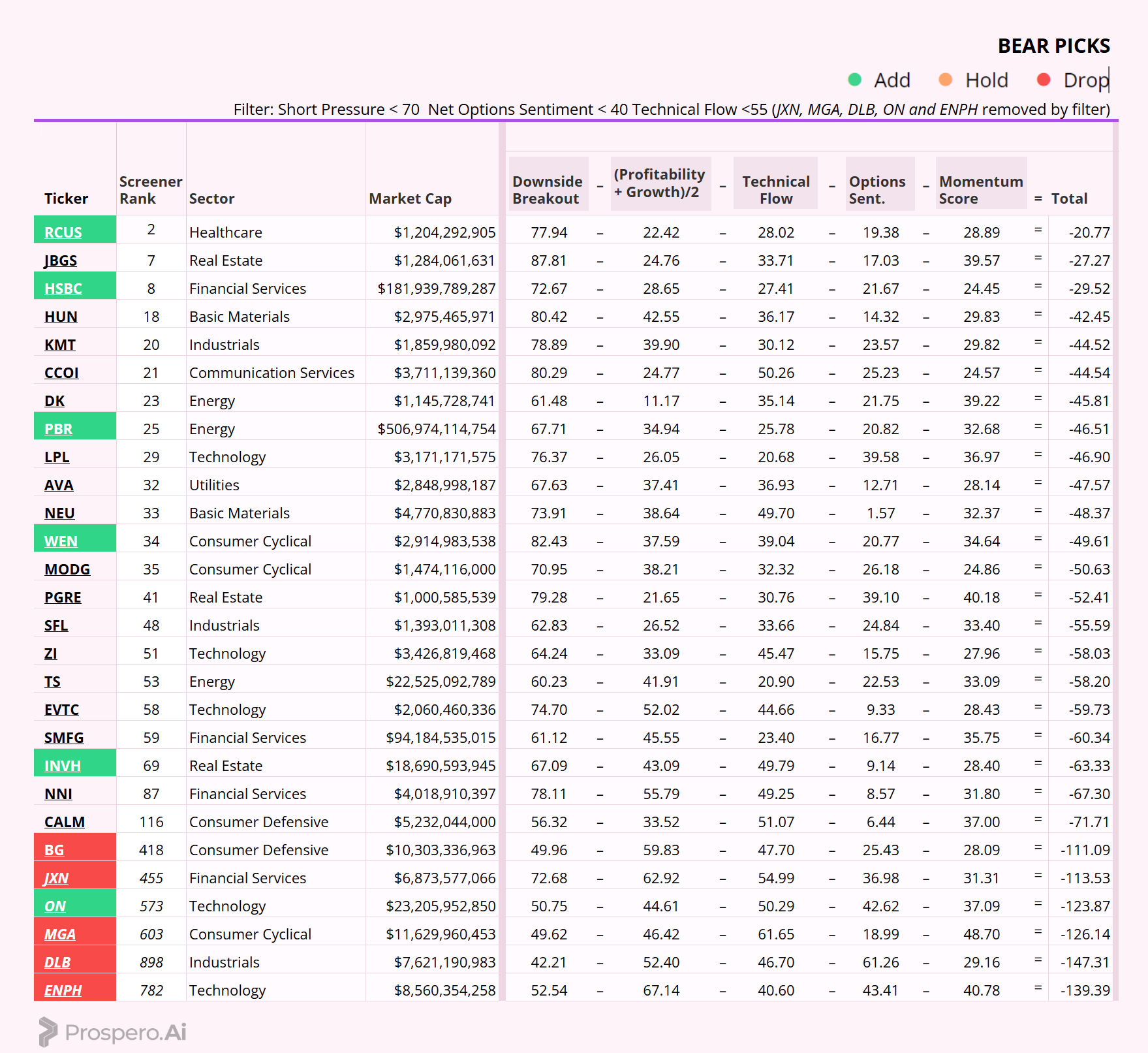This screenshot has width=1148, height=1053.
Task: Select TS market cap $22,525,092,789
Action: 441,682
